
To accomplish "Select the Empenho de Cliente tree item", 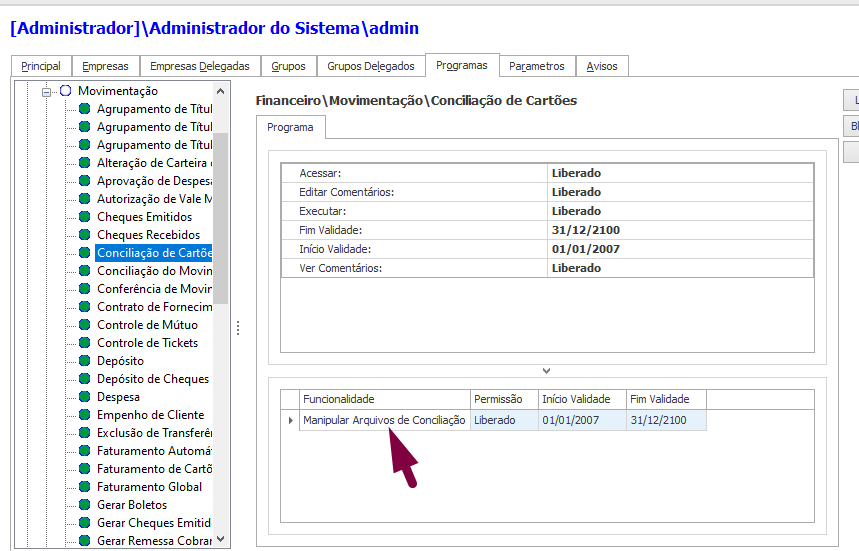I will click(x=150, y=415).
